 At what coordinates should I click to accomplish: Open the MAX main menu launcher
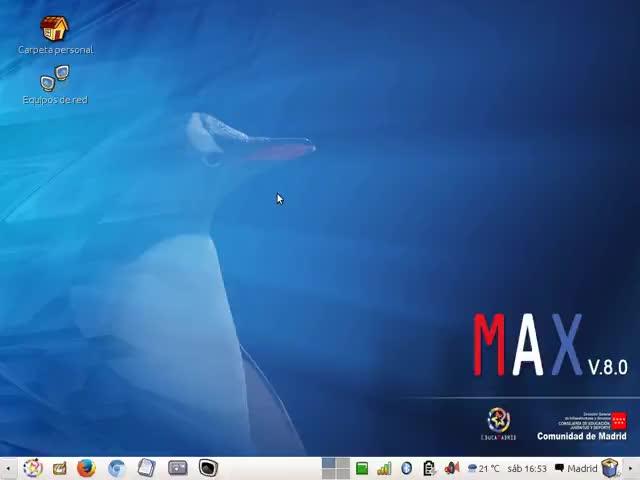click(33, 468)
